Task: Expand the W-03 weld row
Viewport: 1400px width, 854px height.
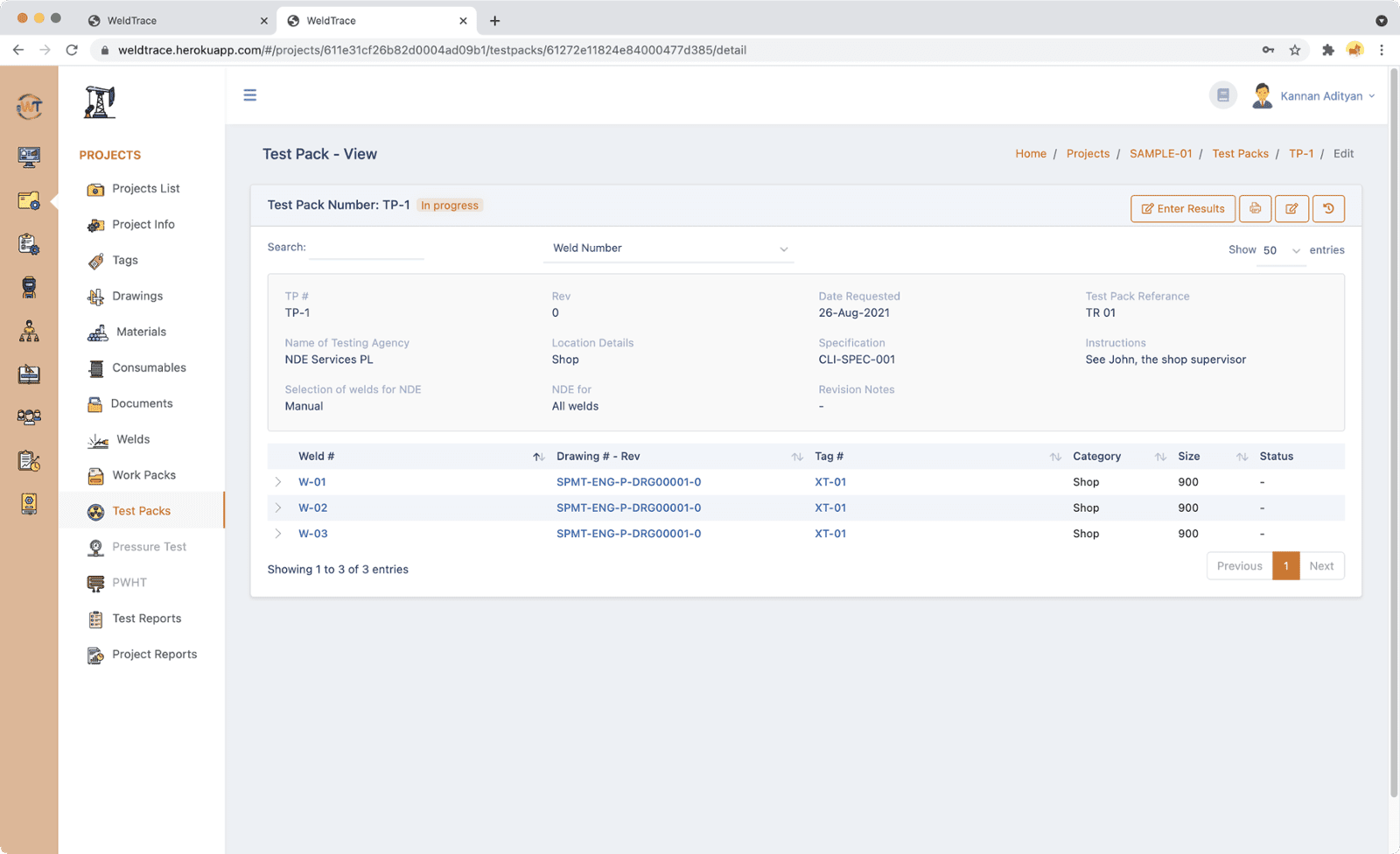Action: click(278, 534)
